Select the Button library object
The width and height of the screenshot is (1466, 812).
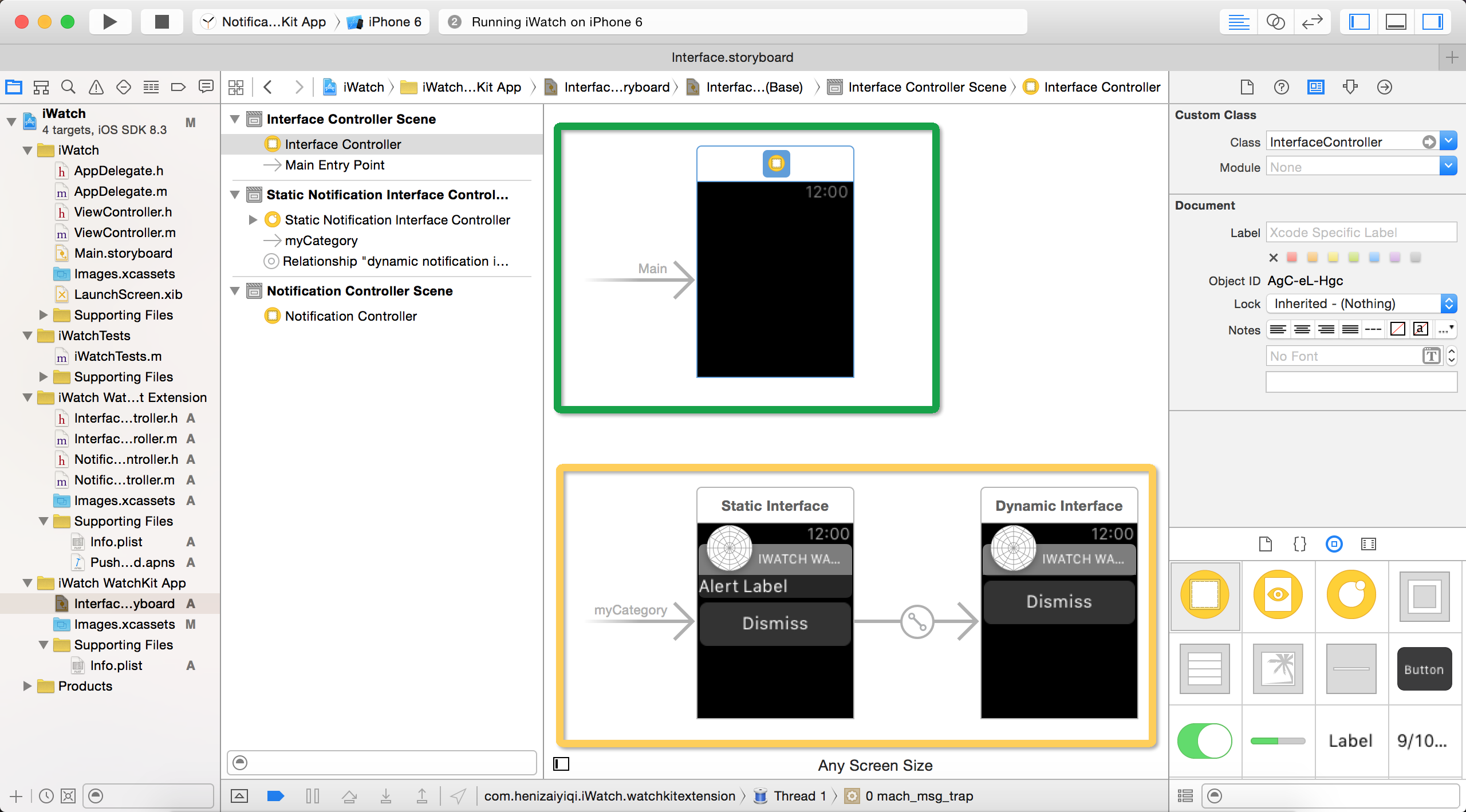tap(1424, 669)
